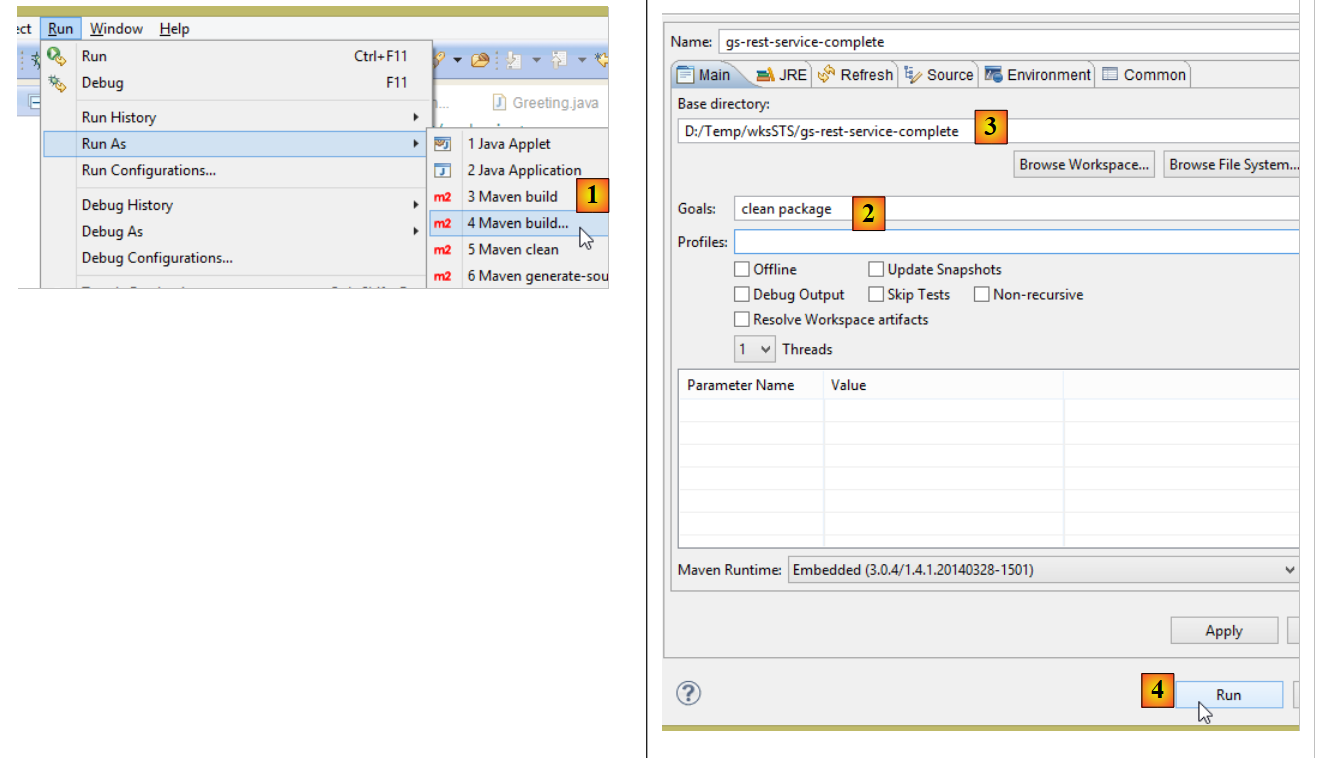The image size is (1318, 758).
Task: Switch to the JRE tab
Action: 781,75
